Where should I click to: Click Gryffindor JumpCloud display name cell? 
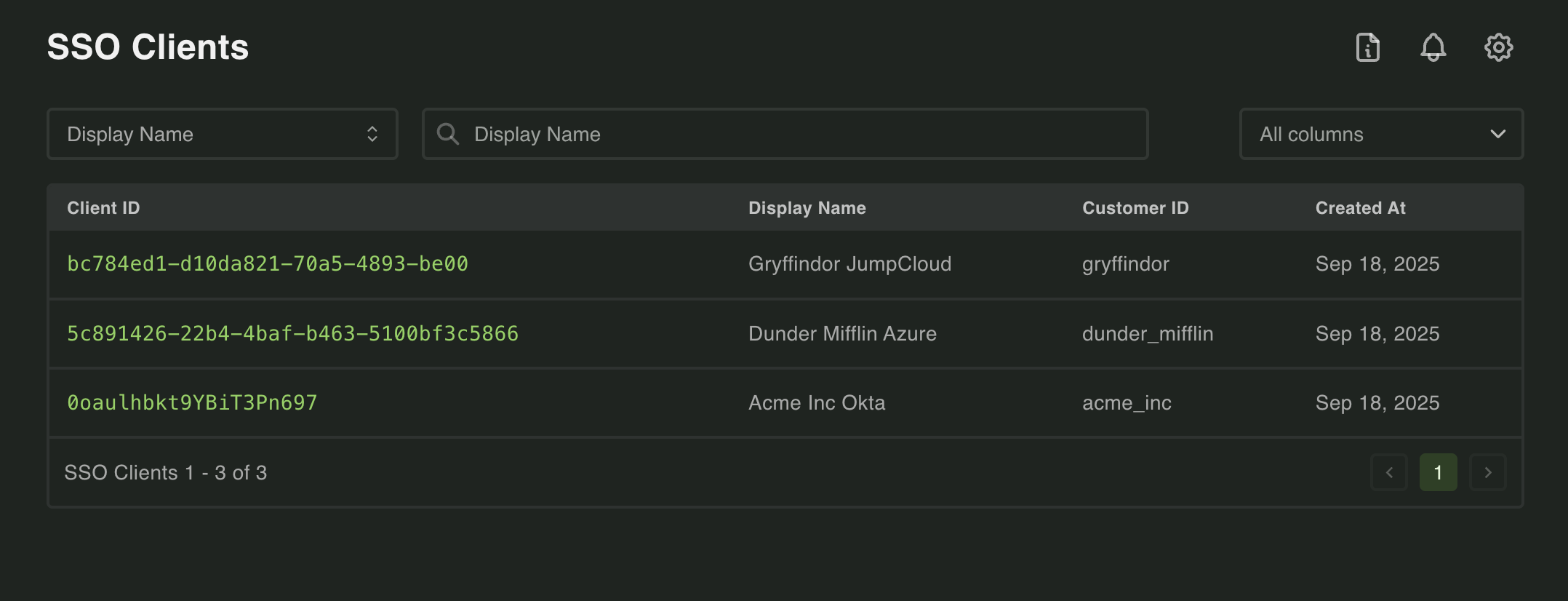849,263
